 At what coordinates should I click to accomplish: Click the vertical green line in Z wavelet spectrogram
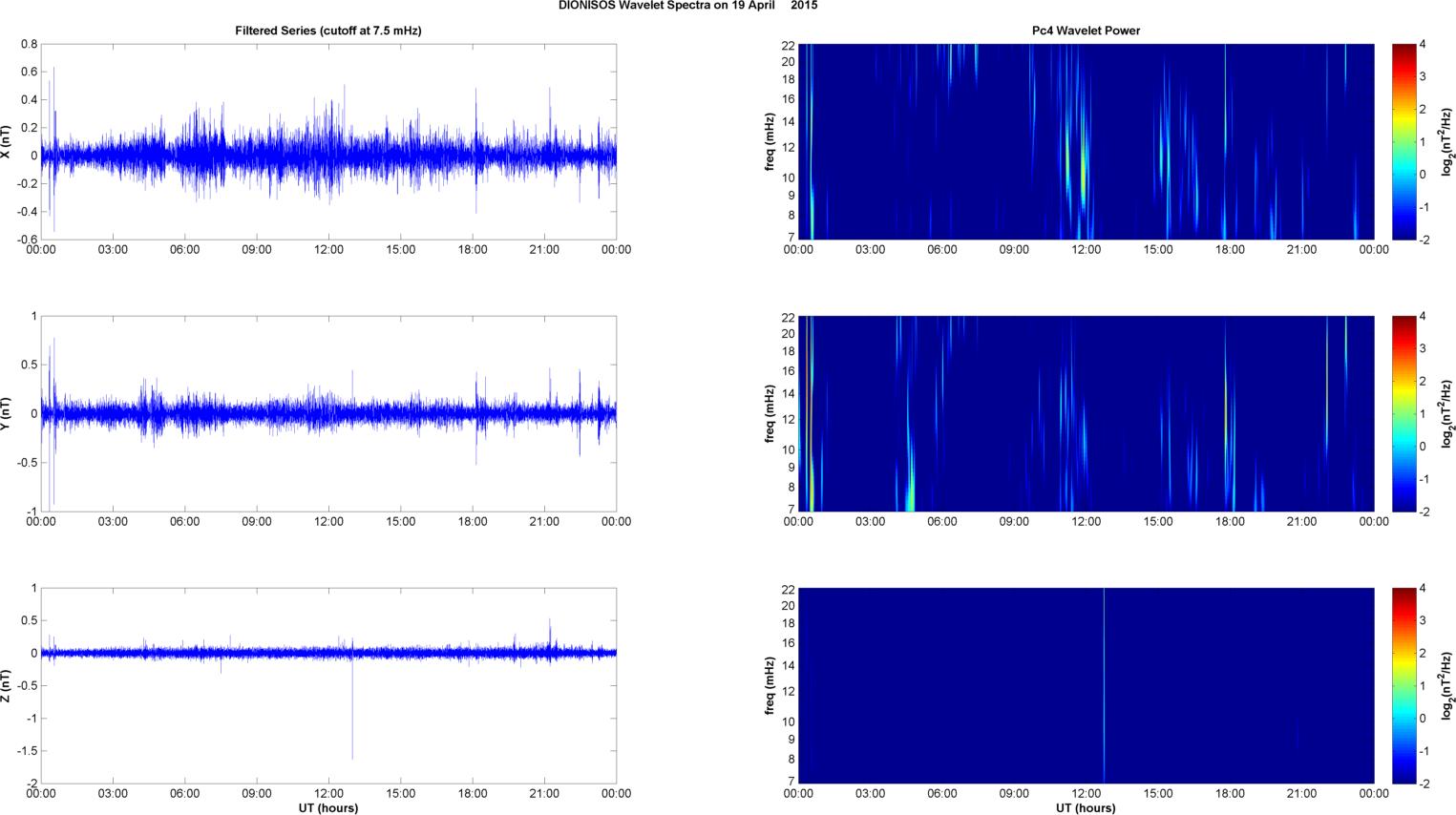coord(1104,685)
